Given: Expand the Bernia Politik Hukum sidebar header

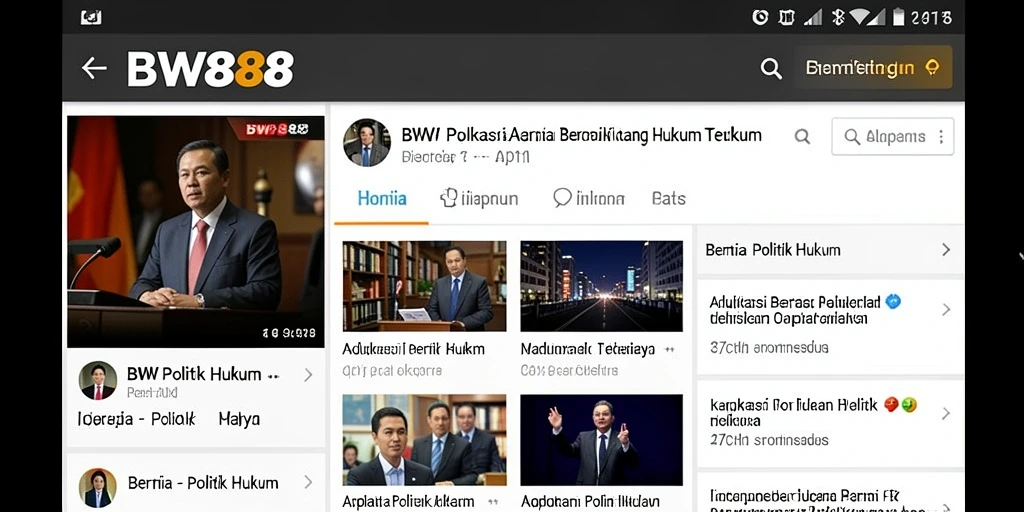Looking at the screenshot, I should tap(830, 249).
